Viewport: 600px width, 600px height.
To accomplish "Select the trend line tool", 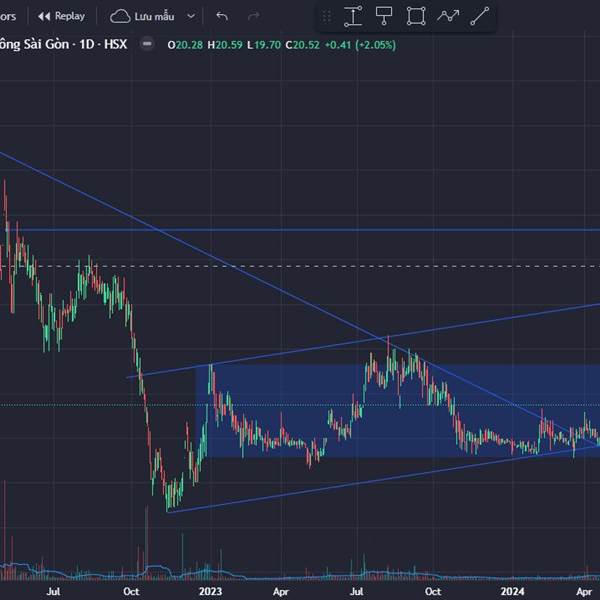I will pyautogui.click(x=479, y=16).
